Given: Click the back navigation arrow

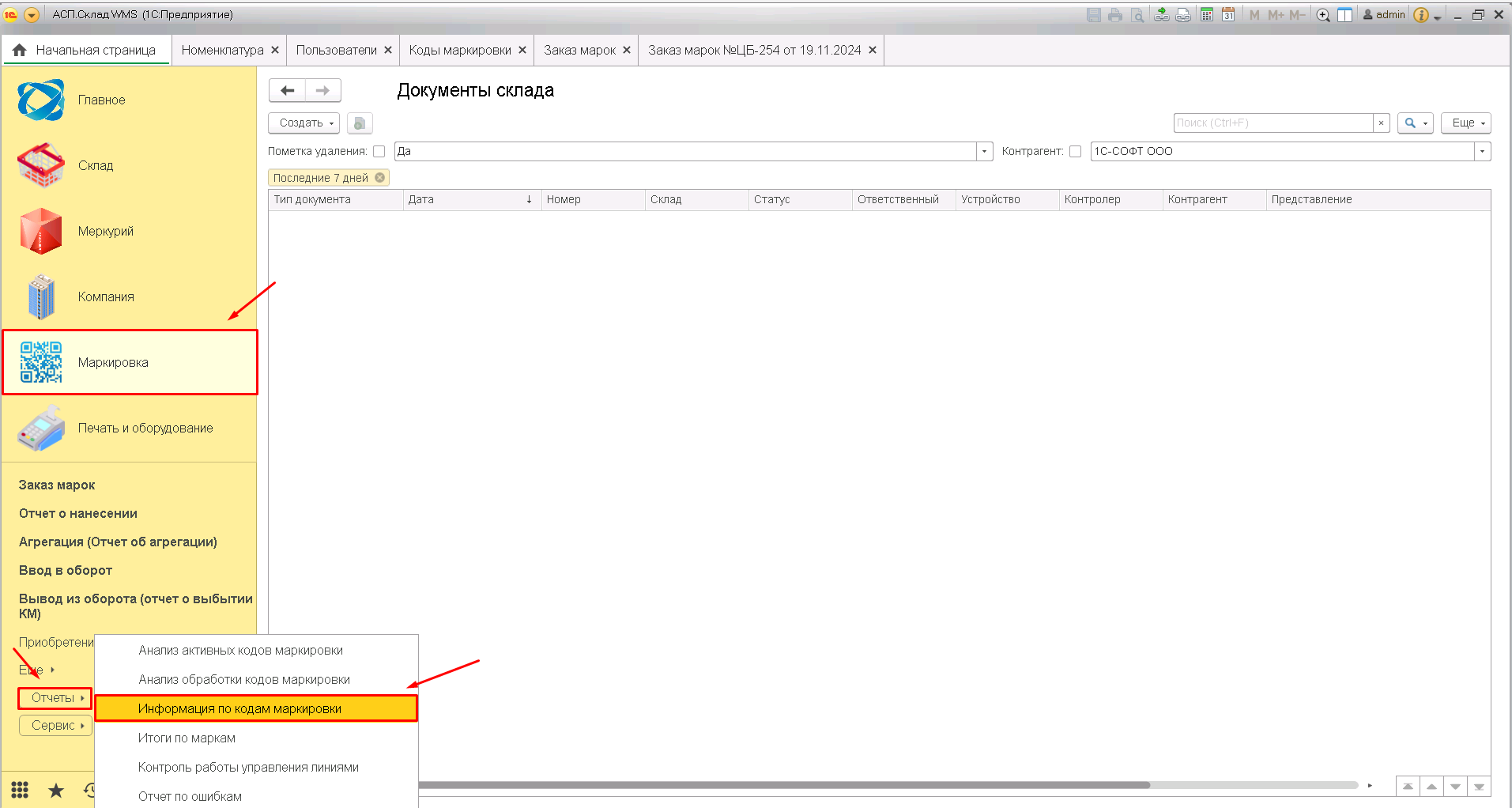Looking at the screenshot, I should [288, 91].
